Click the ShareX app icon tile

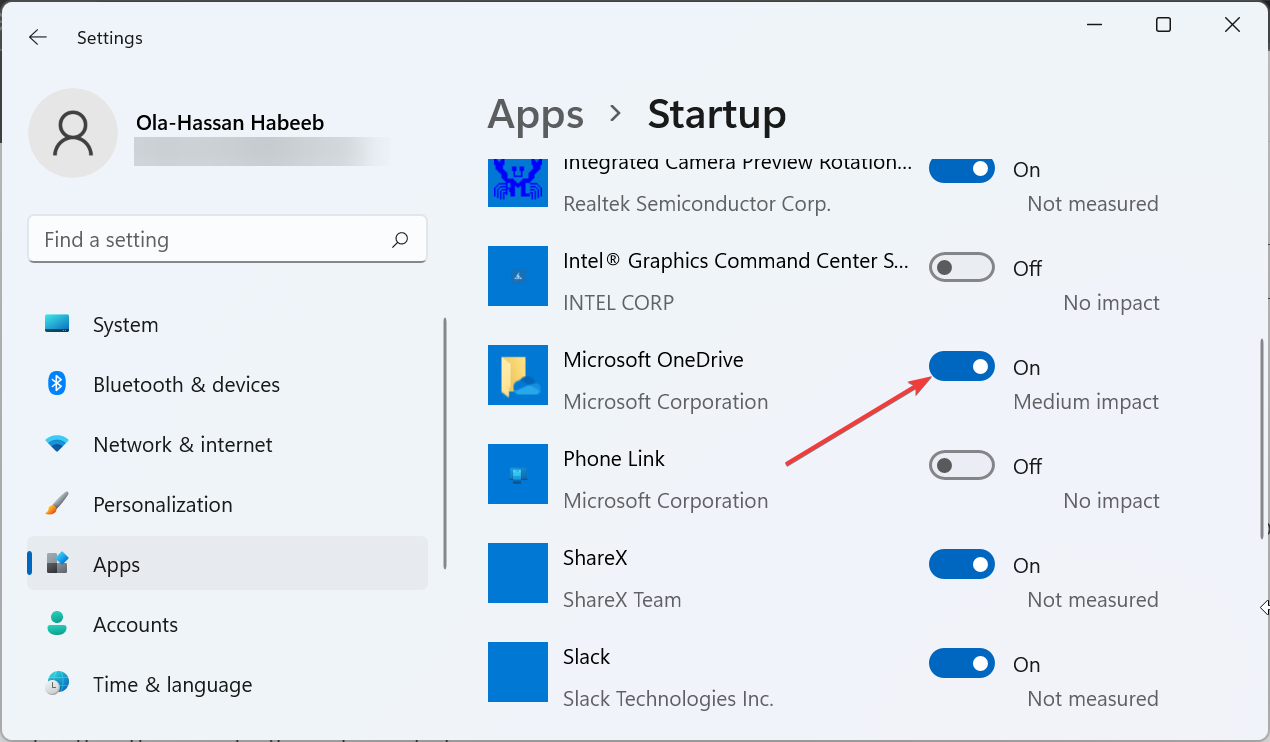point(518,573)
